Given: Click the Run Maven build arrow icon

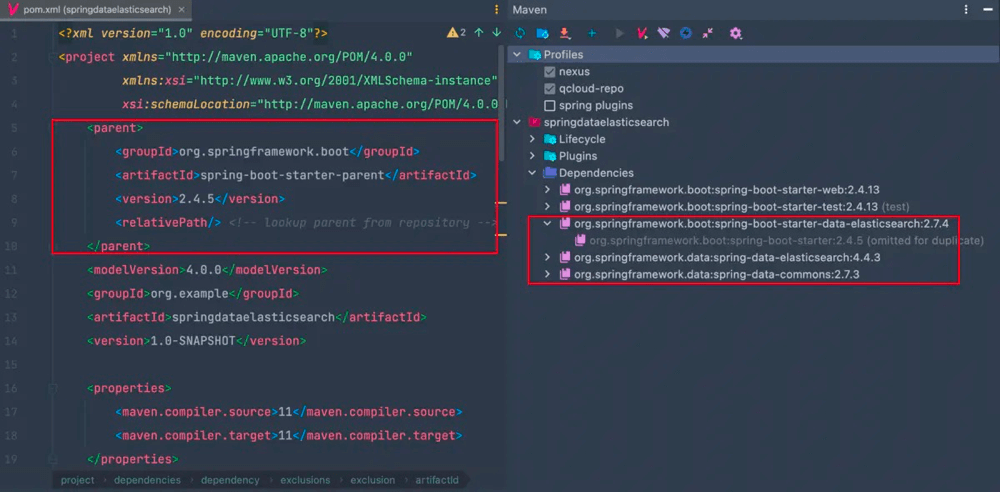Looking at the screenshot, I should pyautogui.click(x=619, y=33).
